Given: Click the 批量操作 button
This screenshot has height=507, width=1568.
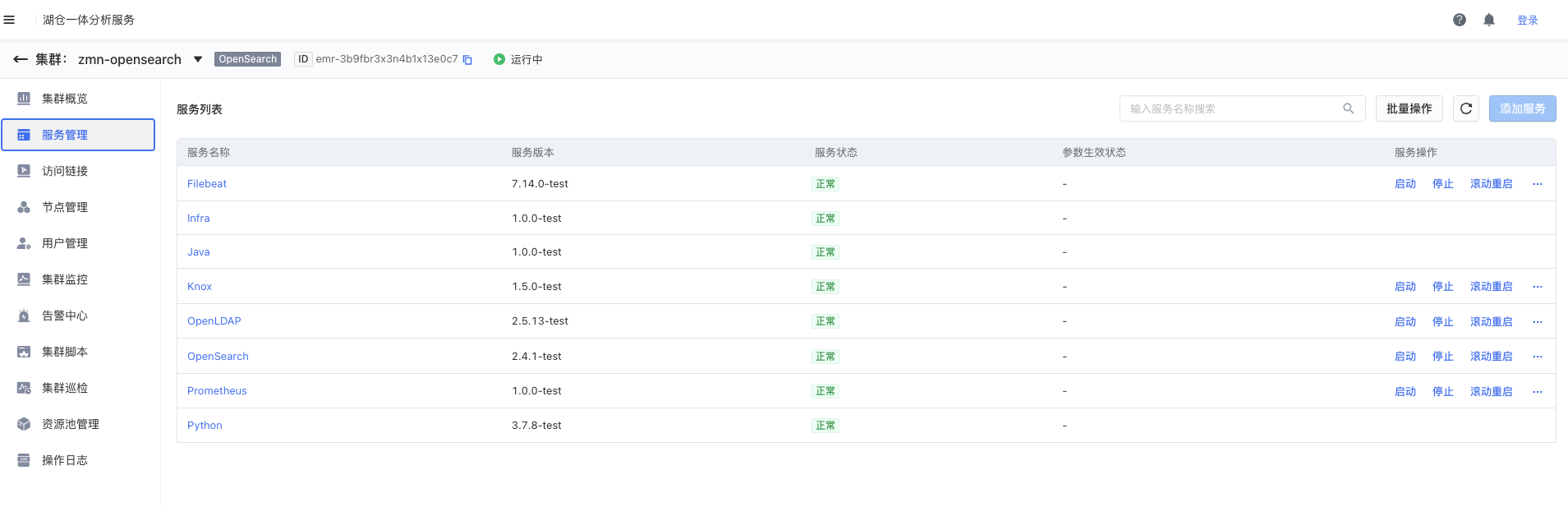Looking at the screenshot, I should (1409, 108).
